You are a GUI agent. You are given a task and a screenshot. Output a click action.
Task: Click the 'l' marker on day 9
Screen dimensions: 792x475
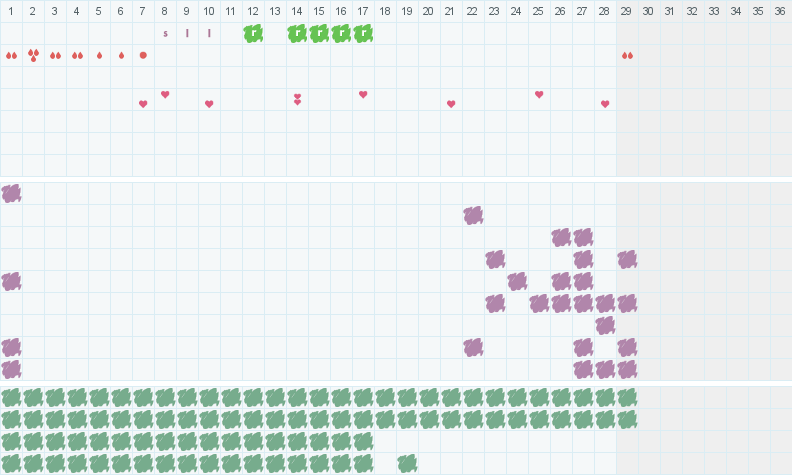coord(187,33)
